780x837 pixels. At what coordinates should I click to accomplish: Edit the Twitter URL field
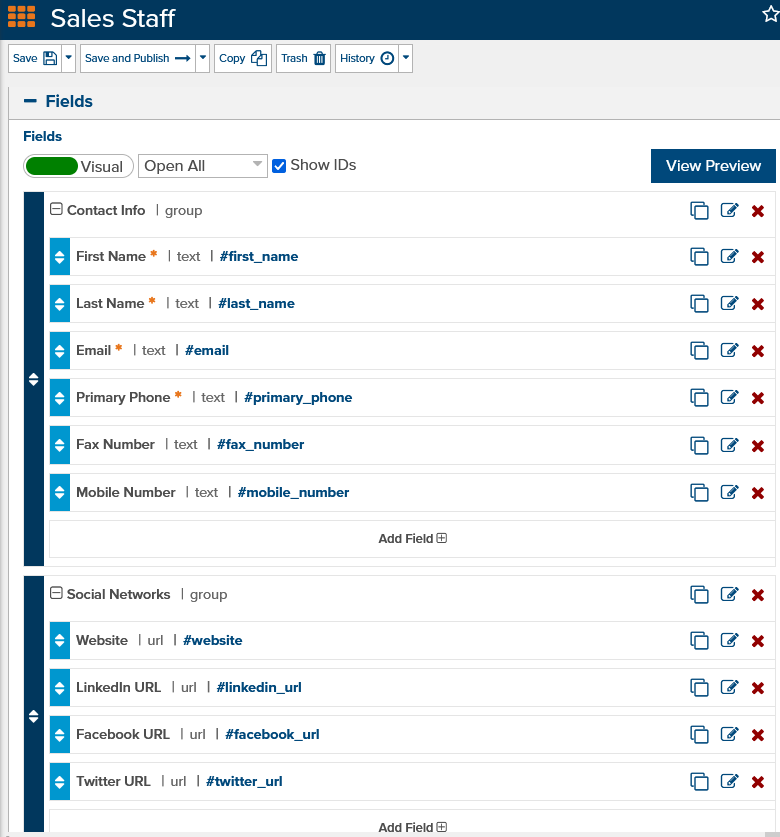[729, 781]
